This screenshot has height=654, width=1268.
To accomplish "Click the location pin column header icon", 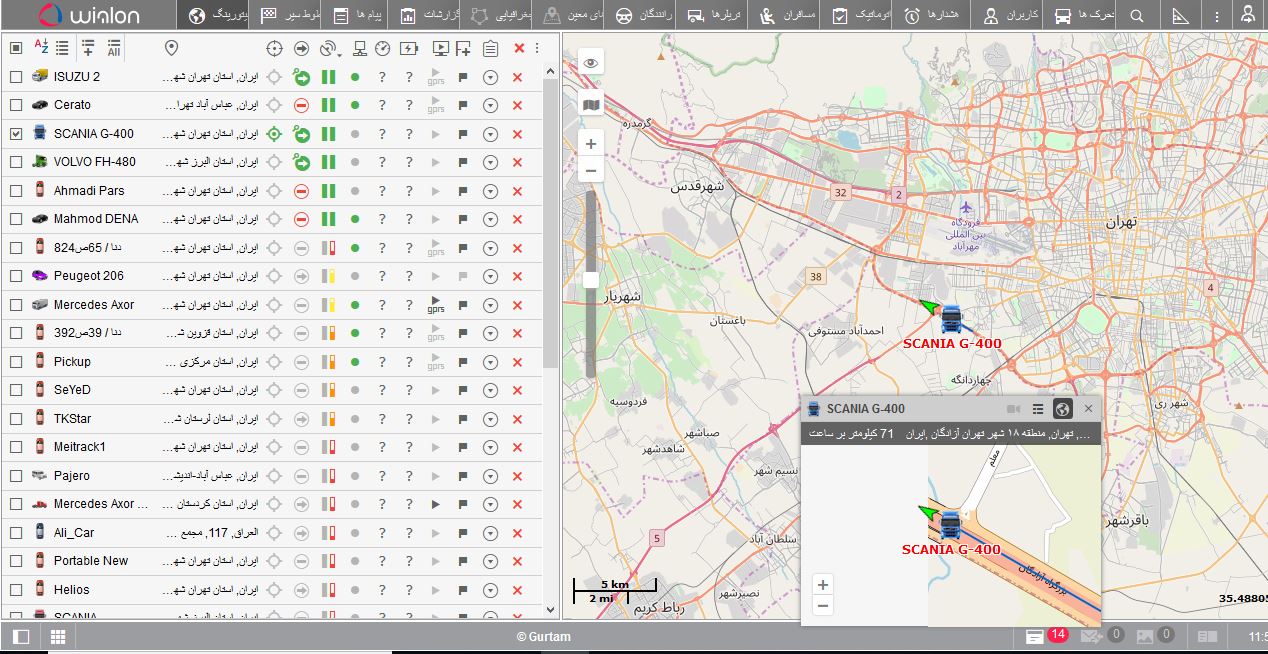I will coord(171,48).
